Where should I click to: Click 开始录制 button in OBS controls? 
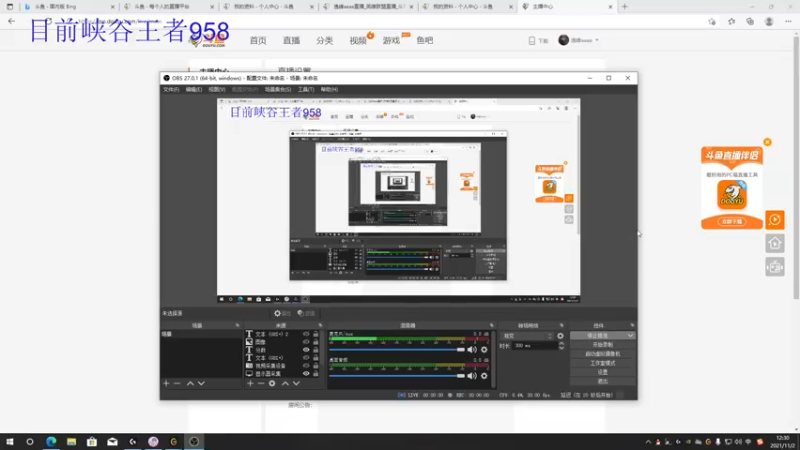[x=603, y=345]
